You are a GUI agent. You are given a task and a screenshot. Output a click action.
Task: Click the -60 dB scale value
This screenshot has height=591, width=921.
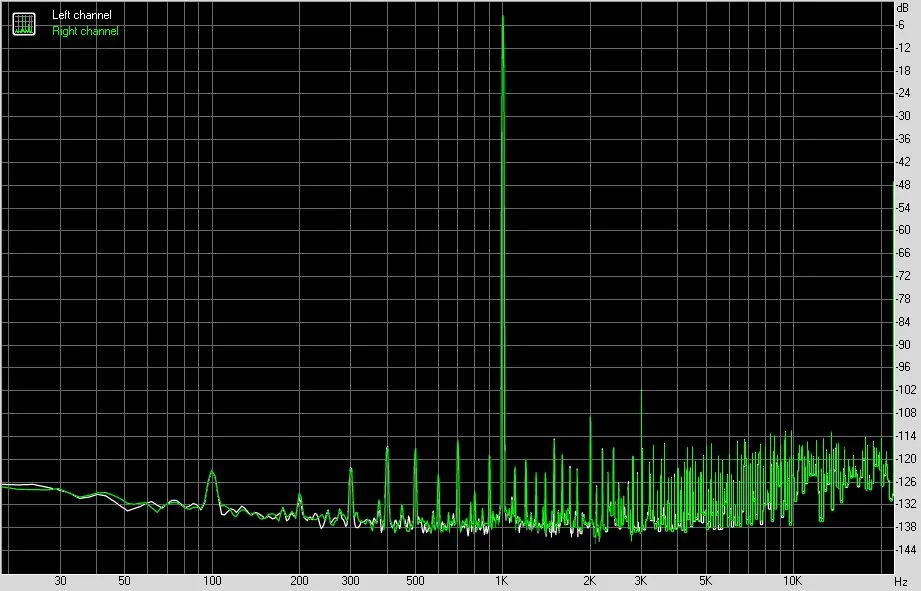click(x=903, y=230)
